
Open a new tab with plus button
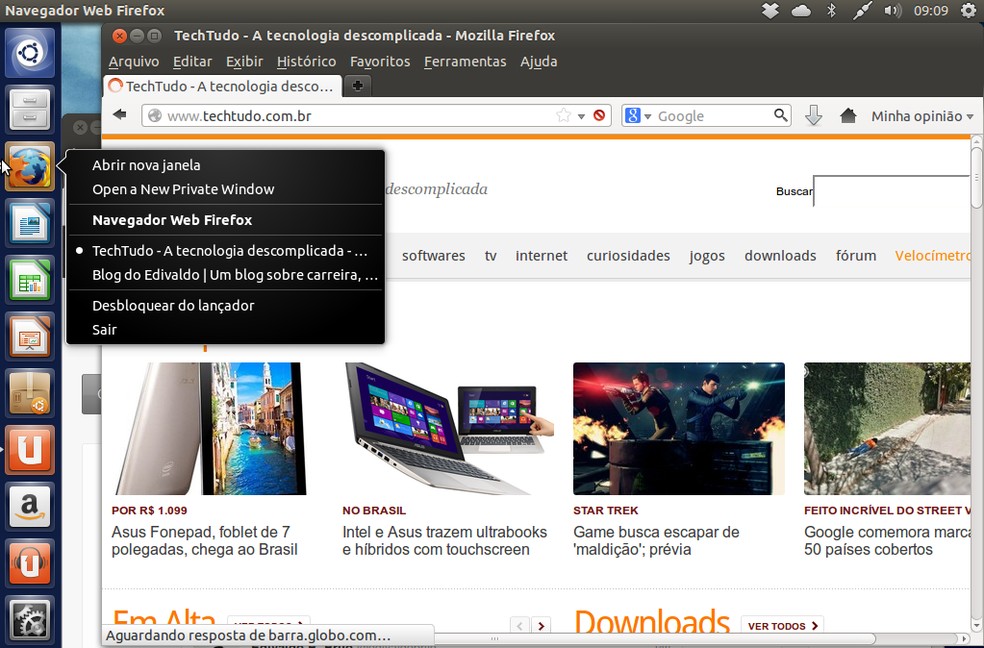click(x=357, y=86)
